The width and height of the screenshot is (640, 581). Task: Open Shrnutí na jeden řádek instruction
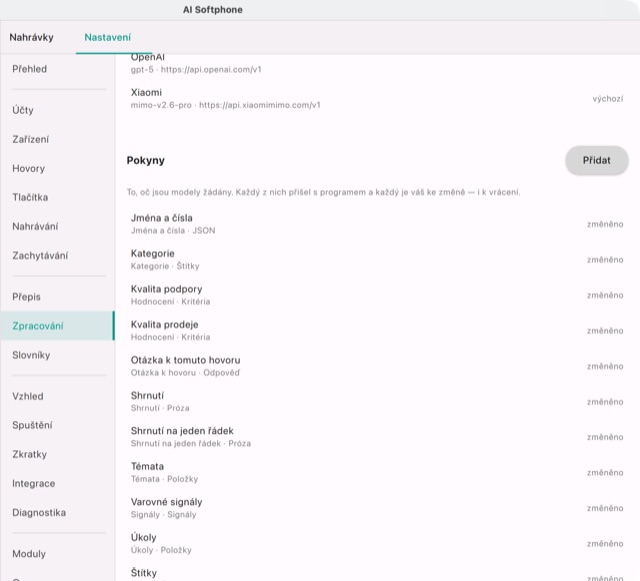click(x=377, y=437)
